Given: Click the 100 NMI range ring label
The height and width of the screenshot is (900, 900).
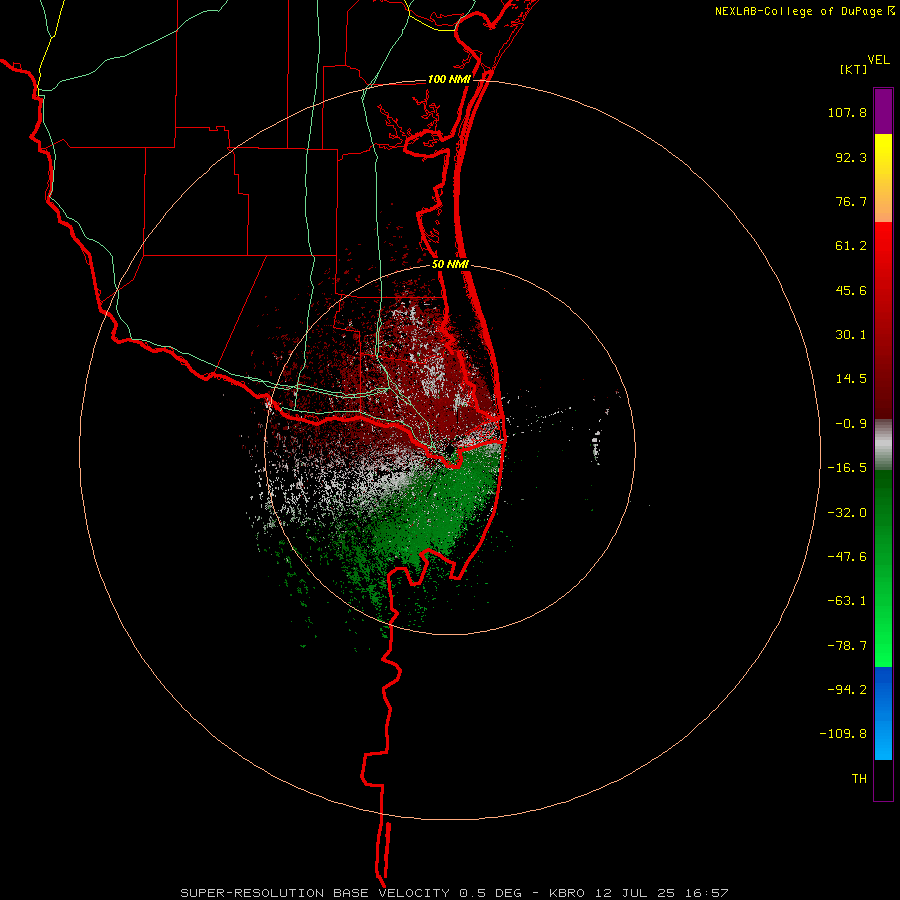Looking at the screenshot, I should 449,79.
